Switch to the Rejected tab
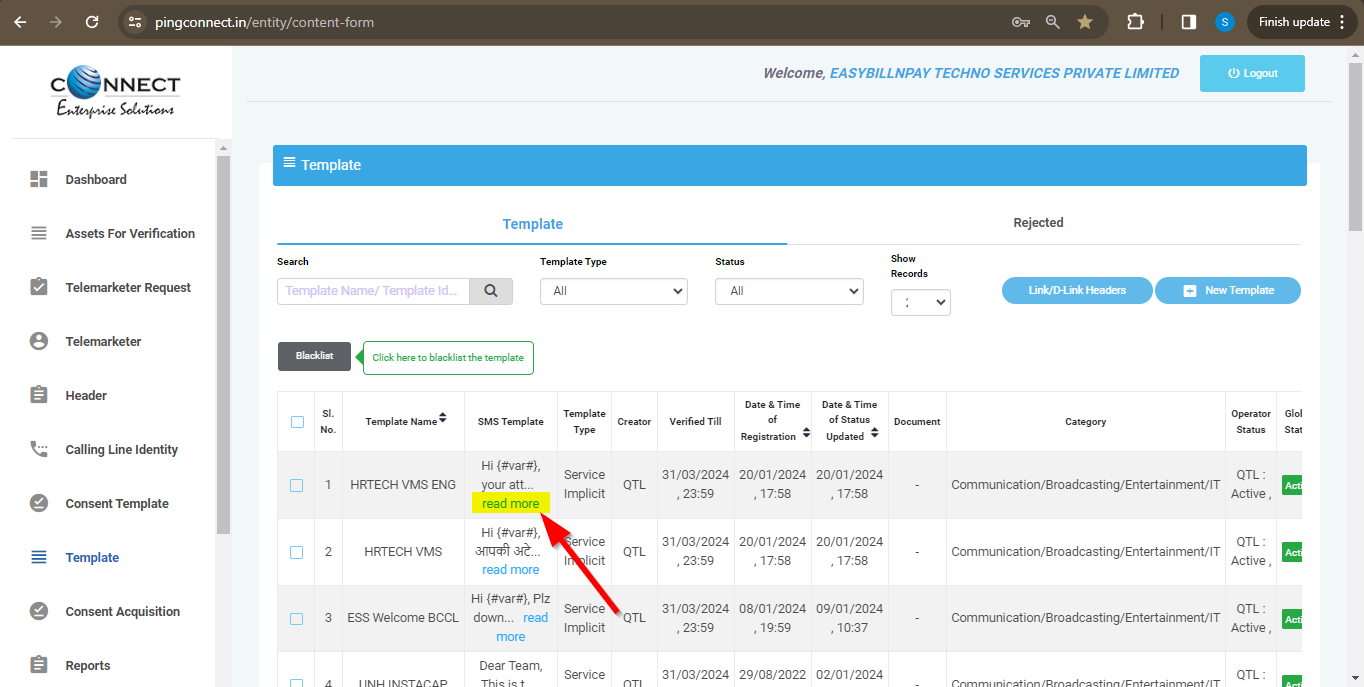1364x687 pixels. click(x=1038, y=223)
